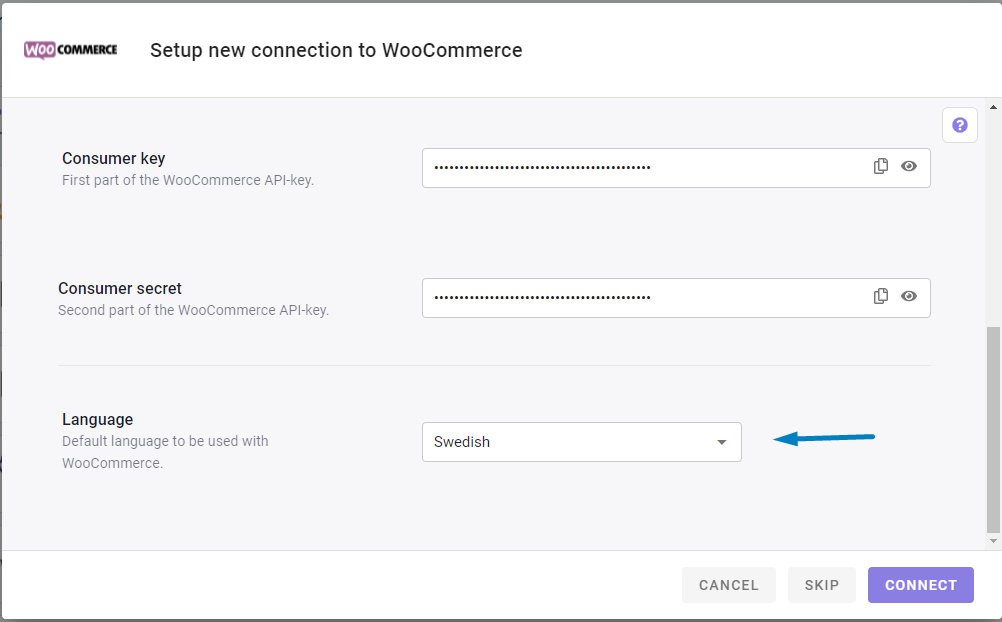1002x622 pixels.
Task: Copy the Consumer key value
Action: 881,167
